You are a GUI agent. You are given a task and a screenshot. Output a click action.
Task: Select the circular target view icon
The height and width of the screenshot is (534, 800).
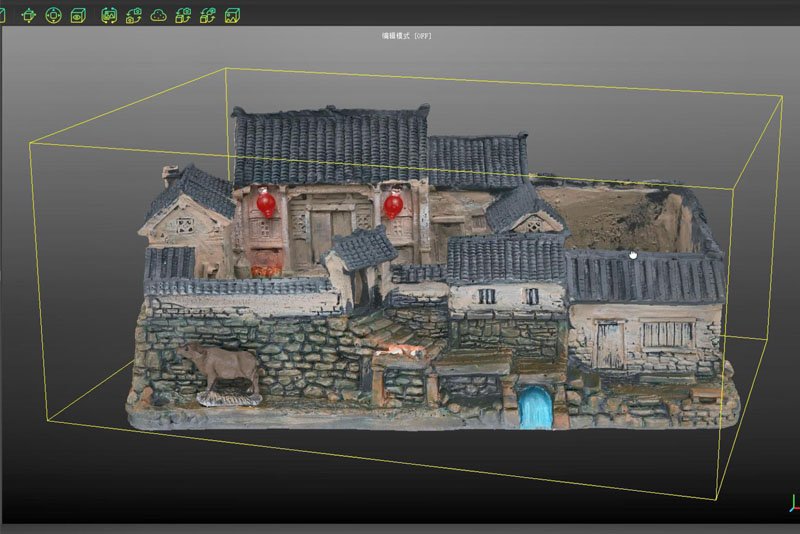[x=53, y=16]
